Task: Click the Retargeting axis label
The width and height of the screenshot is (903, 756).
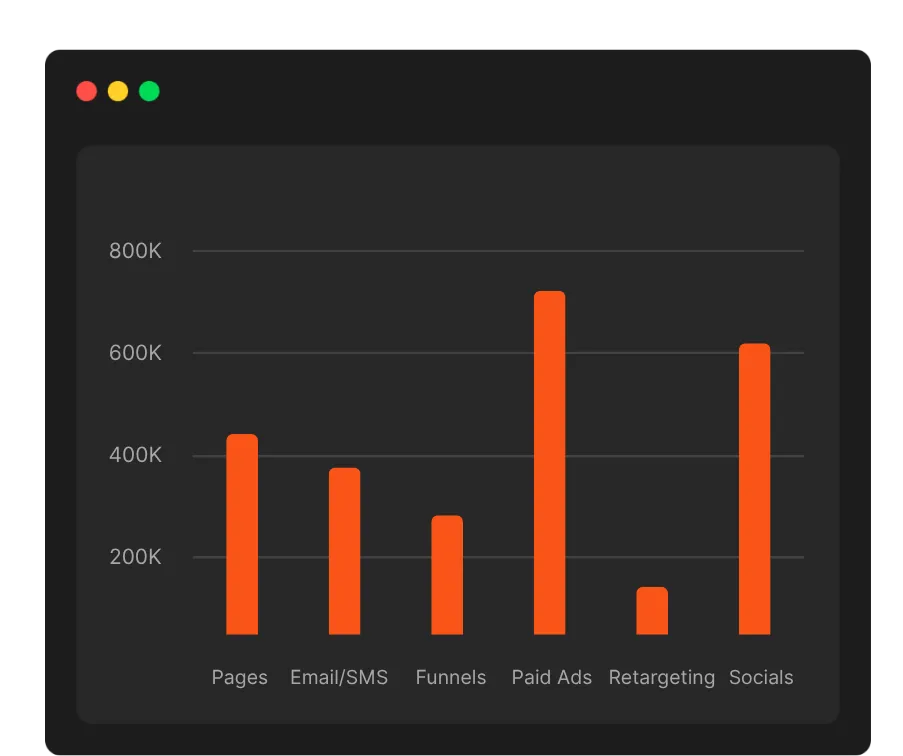Action: [x=662, y=678]
